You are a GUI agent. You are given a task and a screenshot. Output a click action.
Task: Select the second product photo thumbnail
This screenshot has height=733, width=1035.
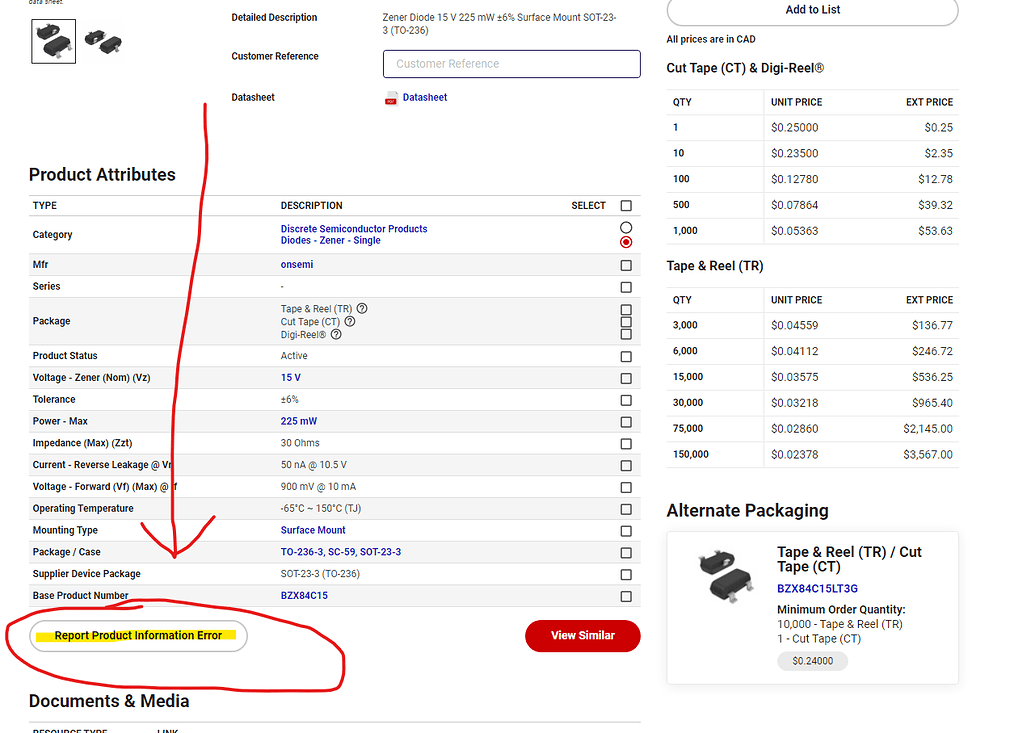click(103, 41)
